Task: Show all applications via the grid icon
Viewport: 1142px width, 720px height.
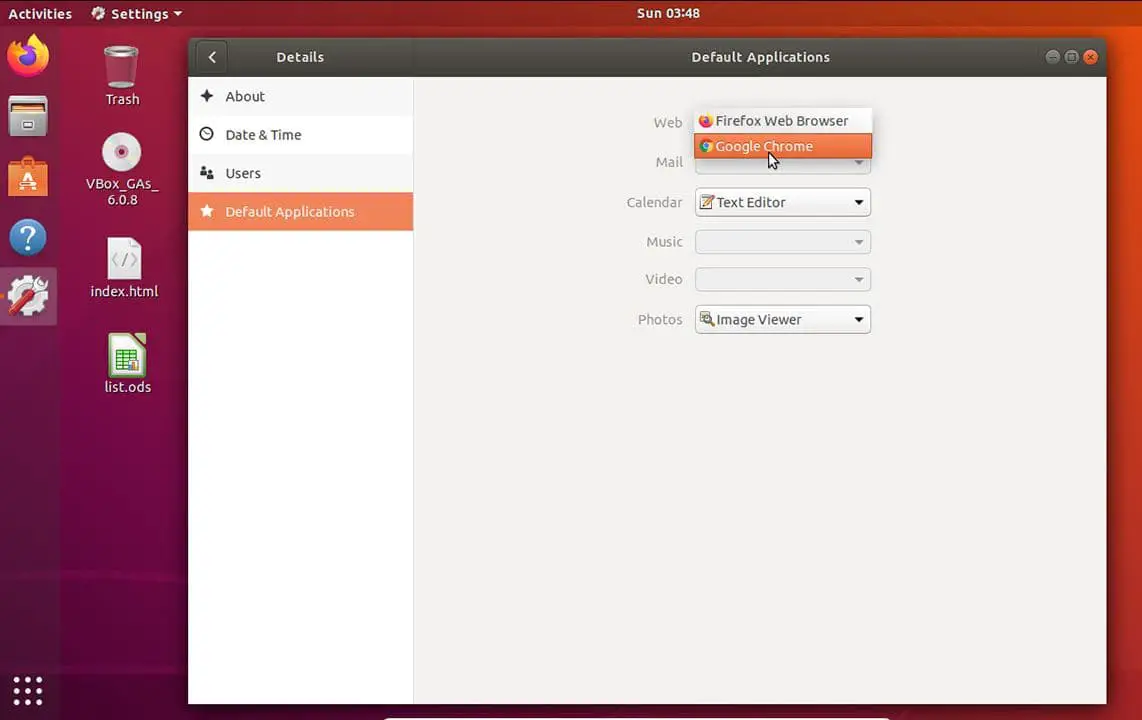Action: 28,690
